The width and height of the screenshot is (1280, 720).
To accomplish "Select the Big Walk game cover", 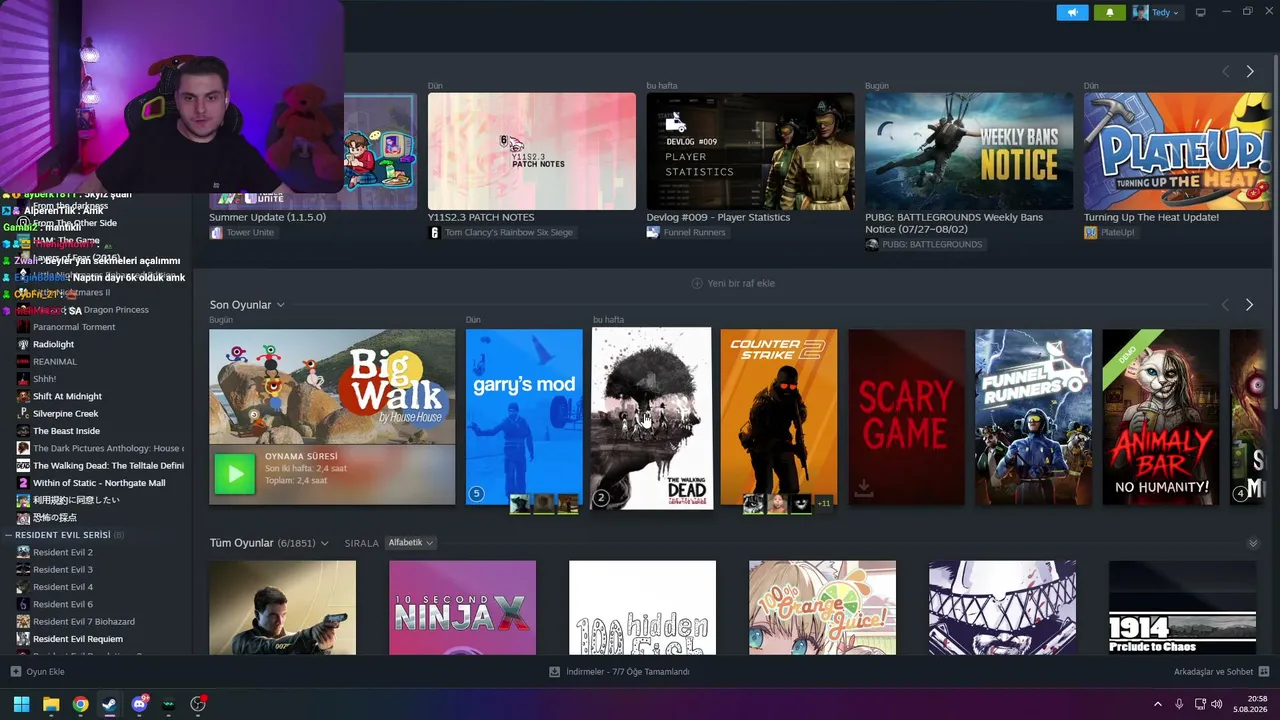I will coord(332,386).
